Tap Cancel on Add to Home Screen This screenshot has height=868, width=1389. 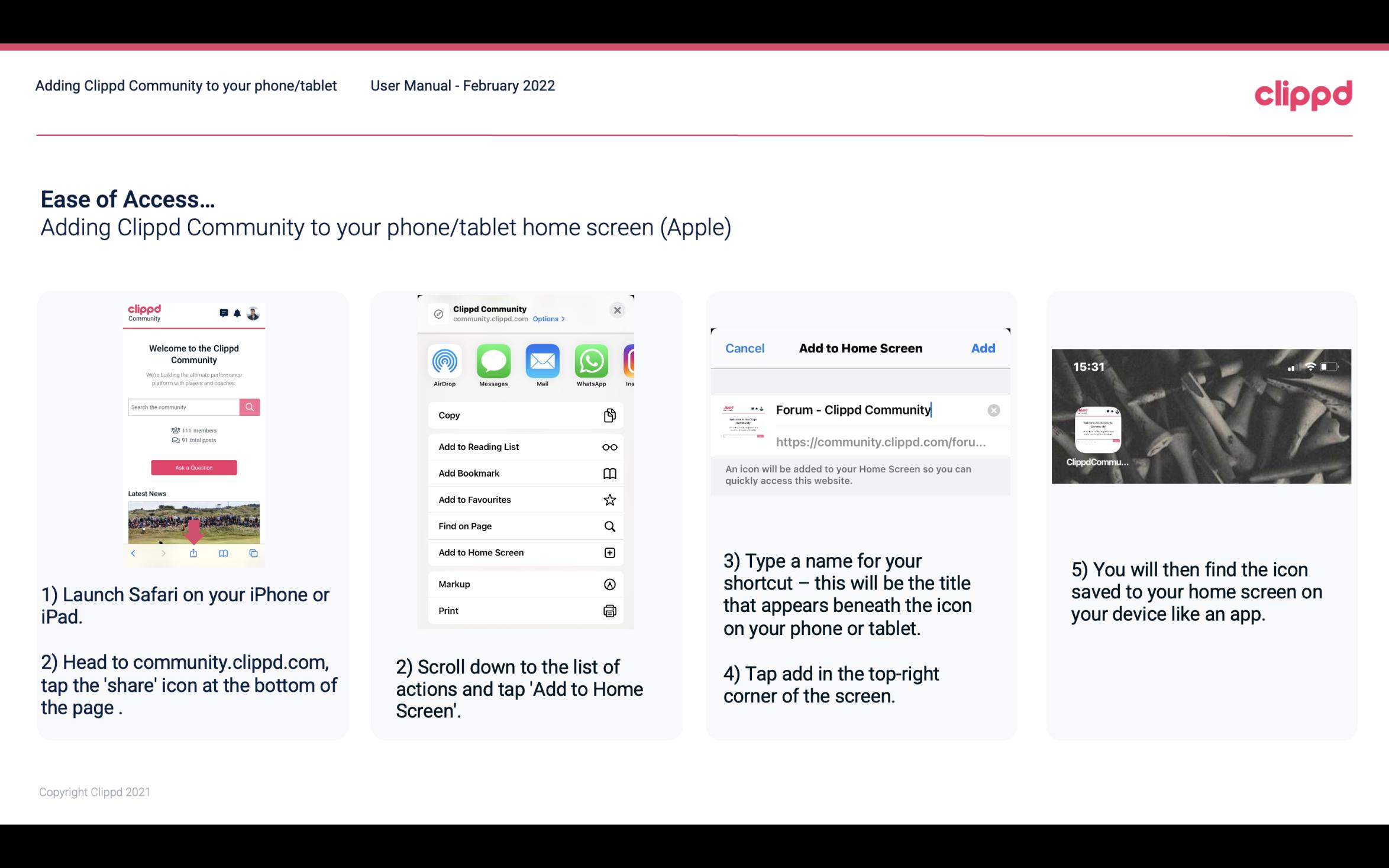coord(745,347)
